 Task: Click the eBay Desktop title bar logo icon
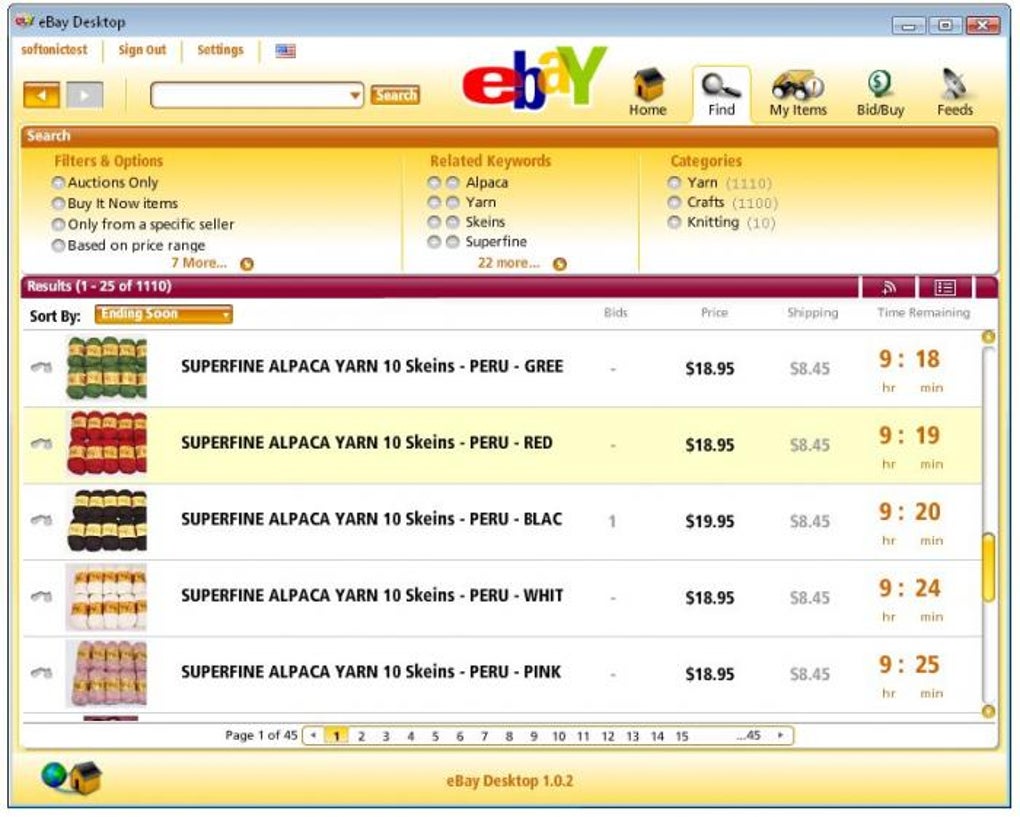click(25, 21)
